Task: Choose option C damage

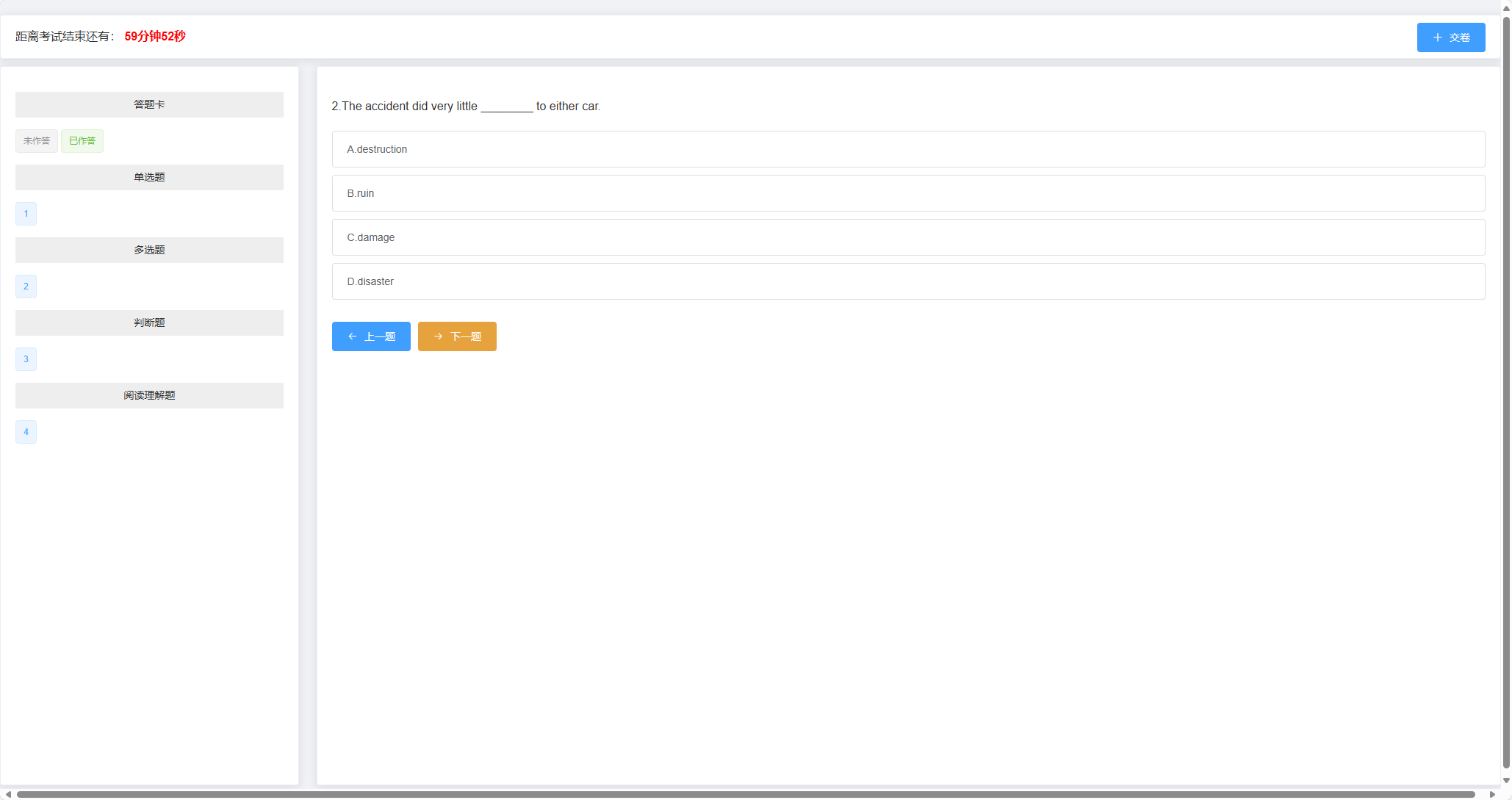Action: (x=908, y=237)
